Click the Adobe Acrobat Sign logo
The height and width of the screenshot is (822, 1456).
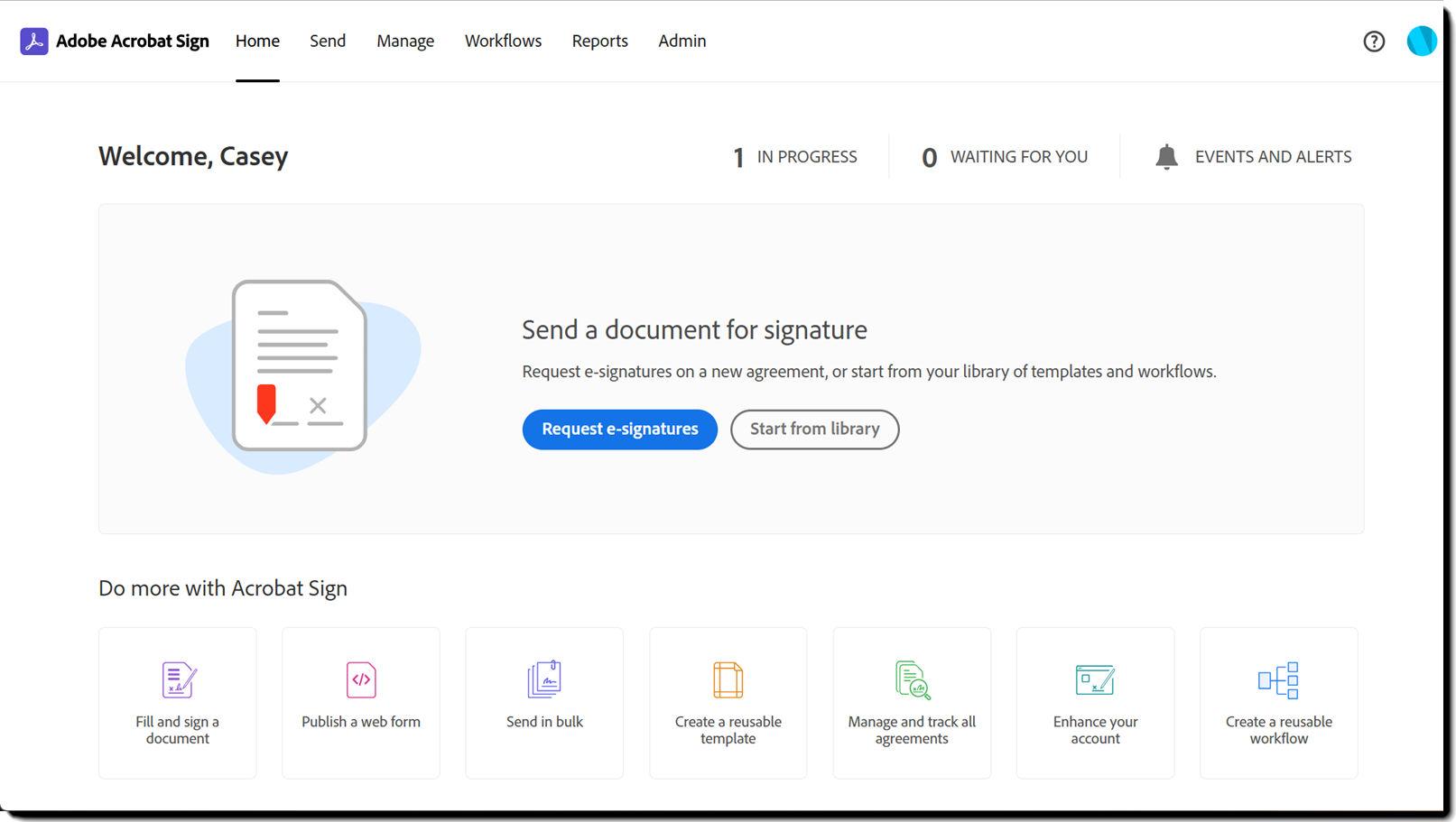coord(115,41)
